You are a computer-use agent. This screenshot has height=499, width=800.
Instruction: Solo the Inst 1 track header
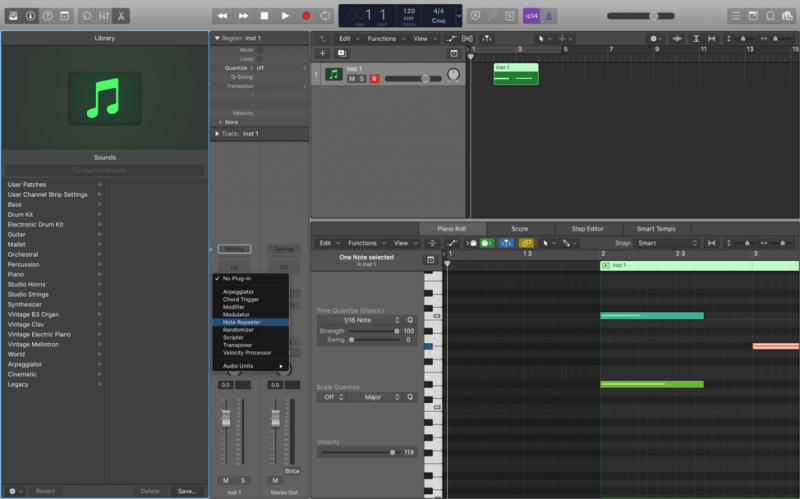[x=362, y=79]
